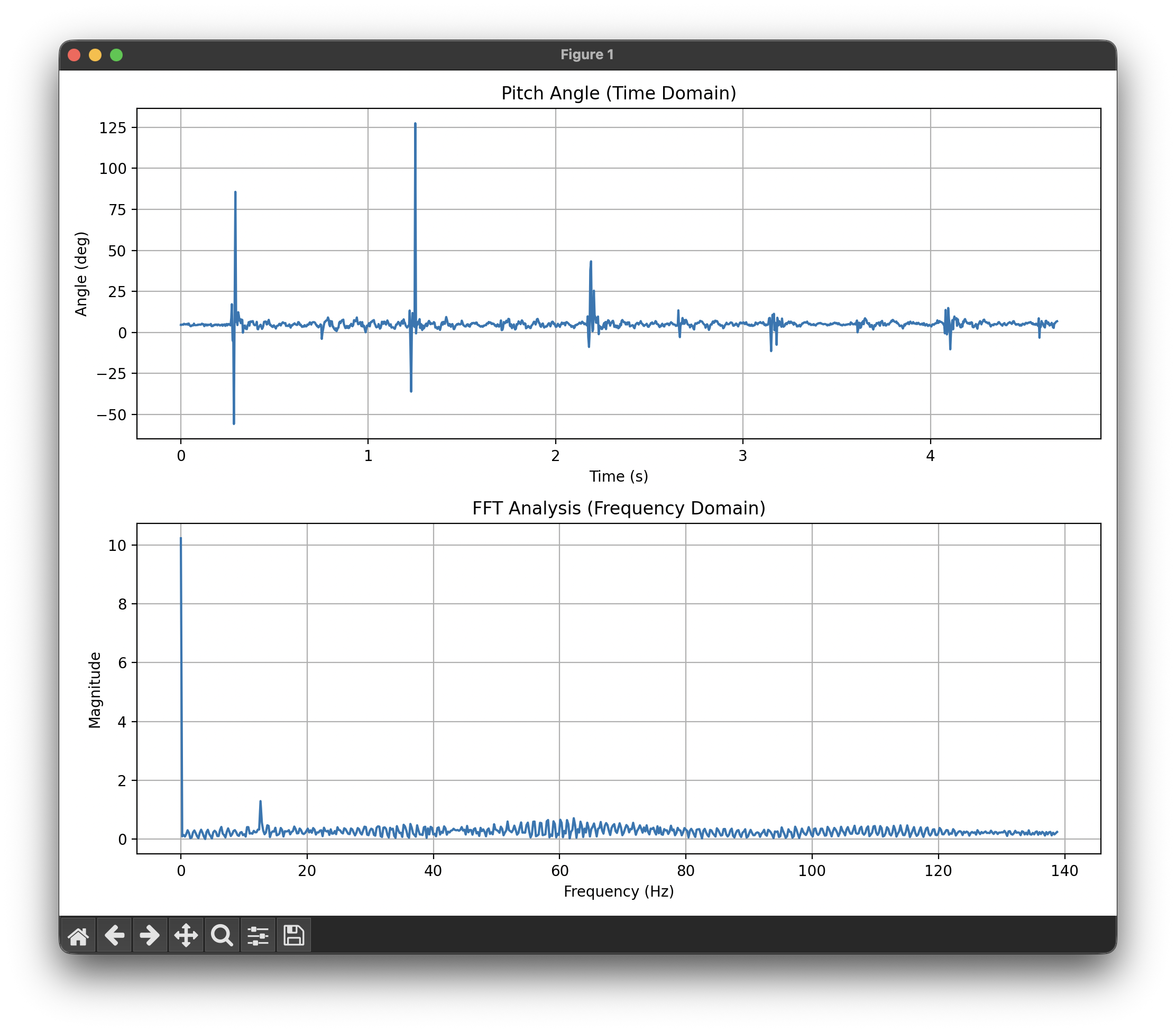The height and width of the screenshot is (1032, 1176).
Task: Minimize the figure window
Action: pyautogui.click(x=95, y=54)
